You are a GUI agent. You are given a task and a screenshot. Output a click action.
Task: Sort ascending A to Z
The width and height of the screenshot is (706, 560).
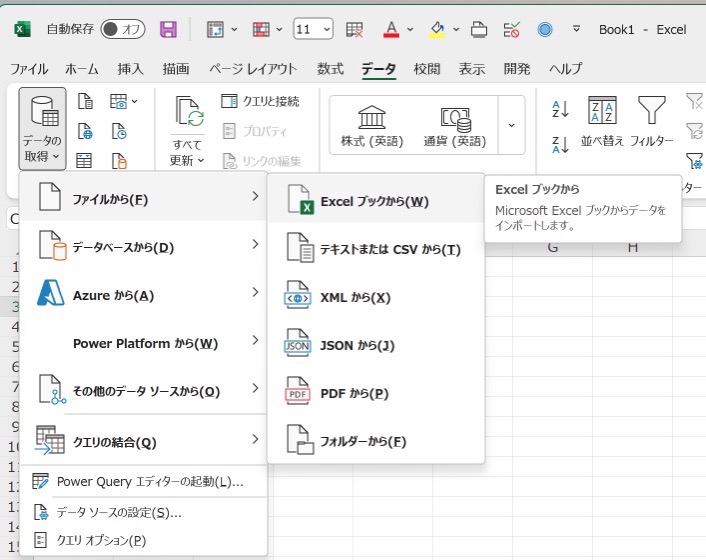click(x=561, y=109)
